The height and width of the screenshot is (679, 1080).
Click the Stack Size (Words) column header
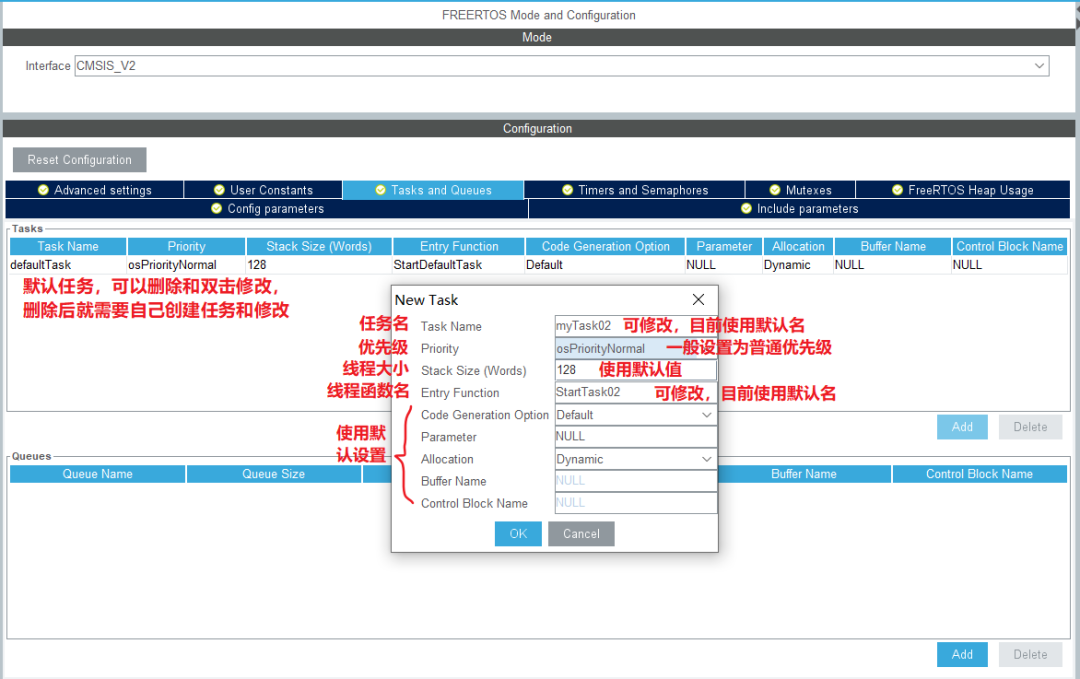coord(319,247)
